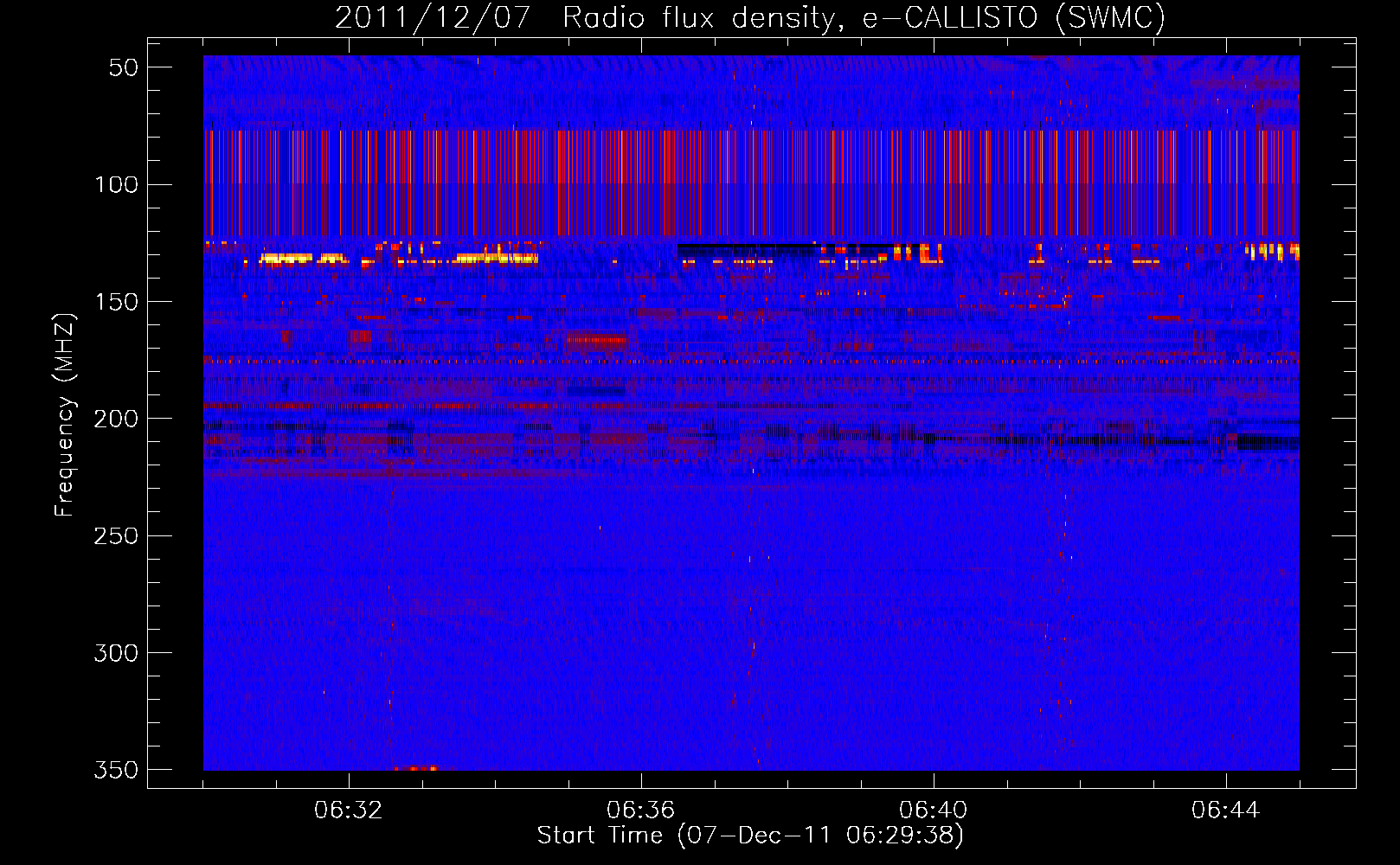
Task: Click the 'Frequency (MHZ)' axis label
Action: tap(65, 414)
